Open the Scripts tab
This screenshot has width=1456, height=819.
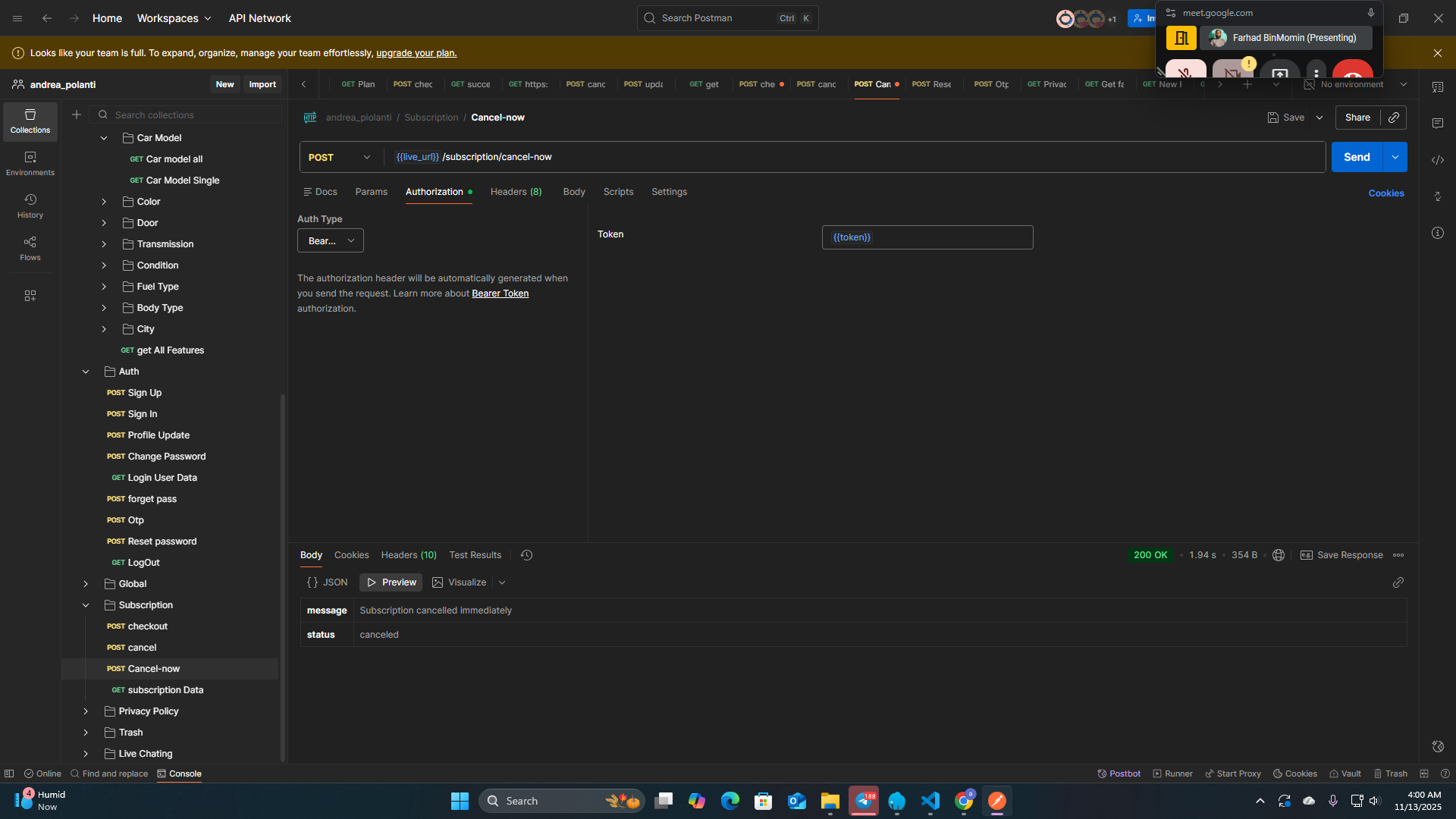point(619,192)
